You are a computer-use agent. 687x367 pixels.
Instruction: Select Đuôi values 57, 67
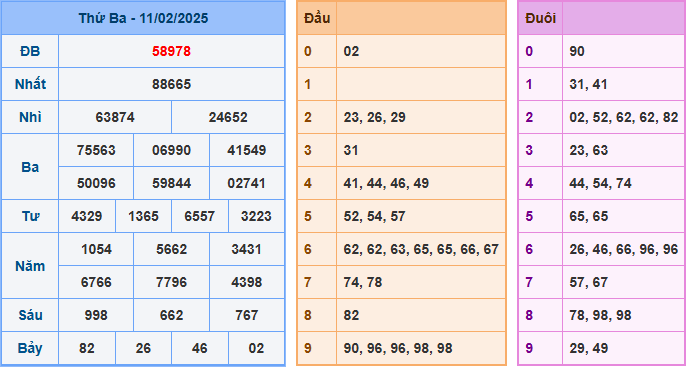click(x=588, y=282)
